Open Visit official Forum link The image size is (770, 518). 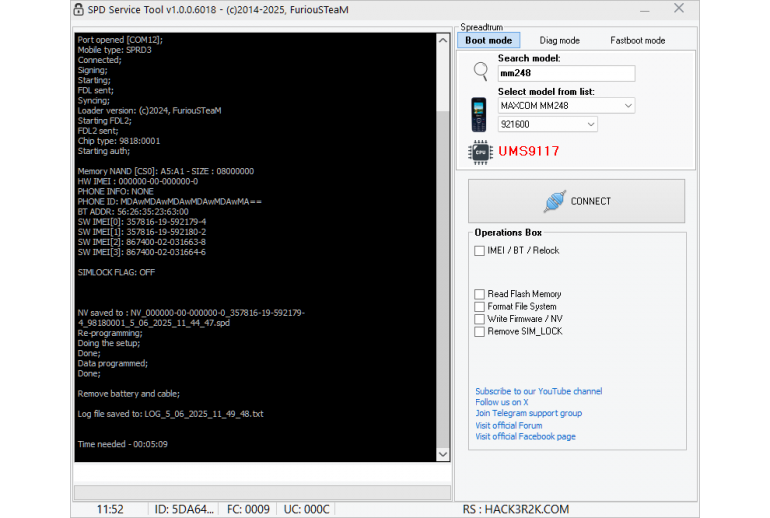[x=509, y=426]
